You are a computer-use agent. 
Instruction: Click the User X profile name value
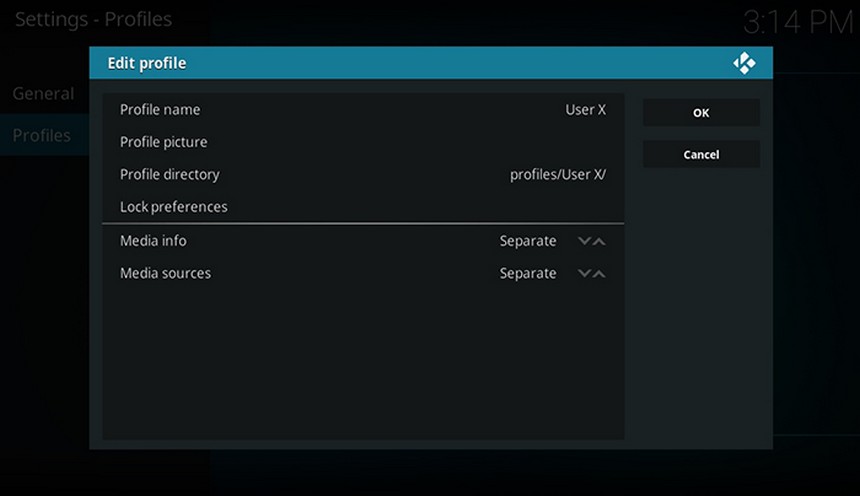tap(586, 110)
